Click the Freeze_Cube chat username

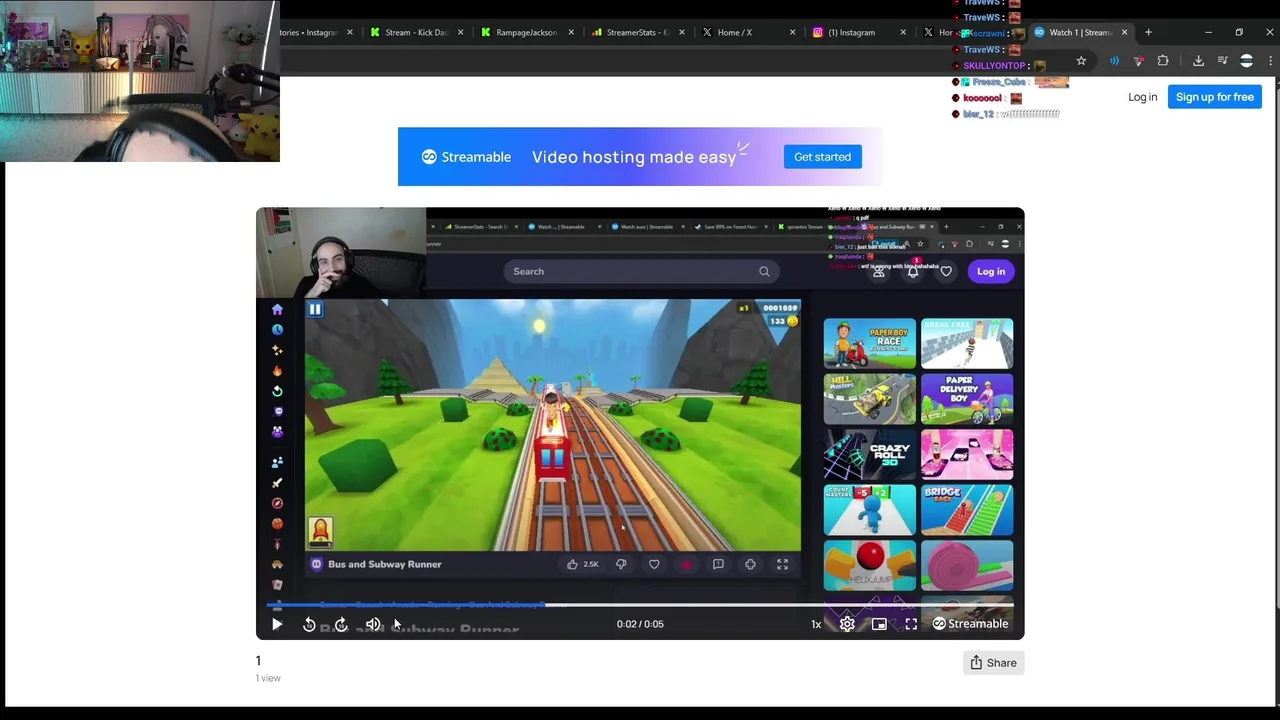pos(999,82)
